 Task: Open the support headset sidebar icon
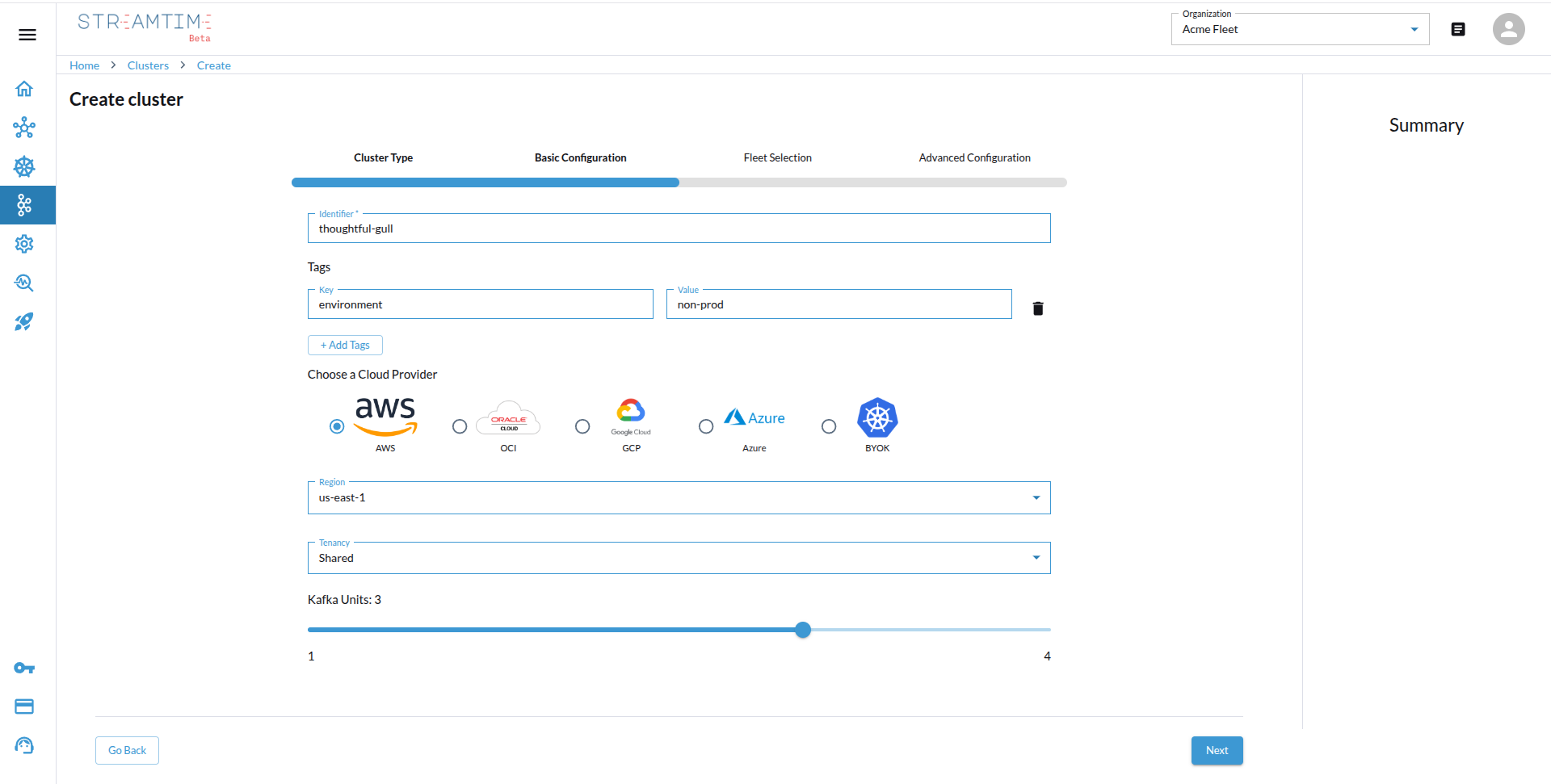24,745
